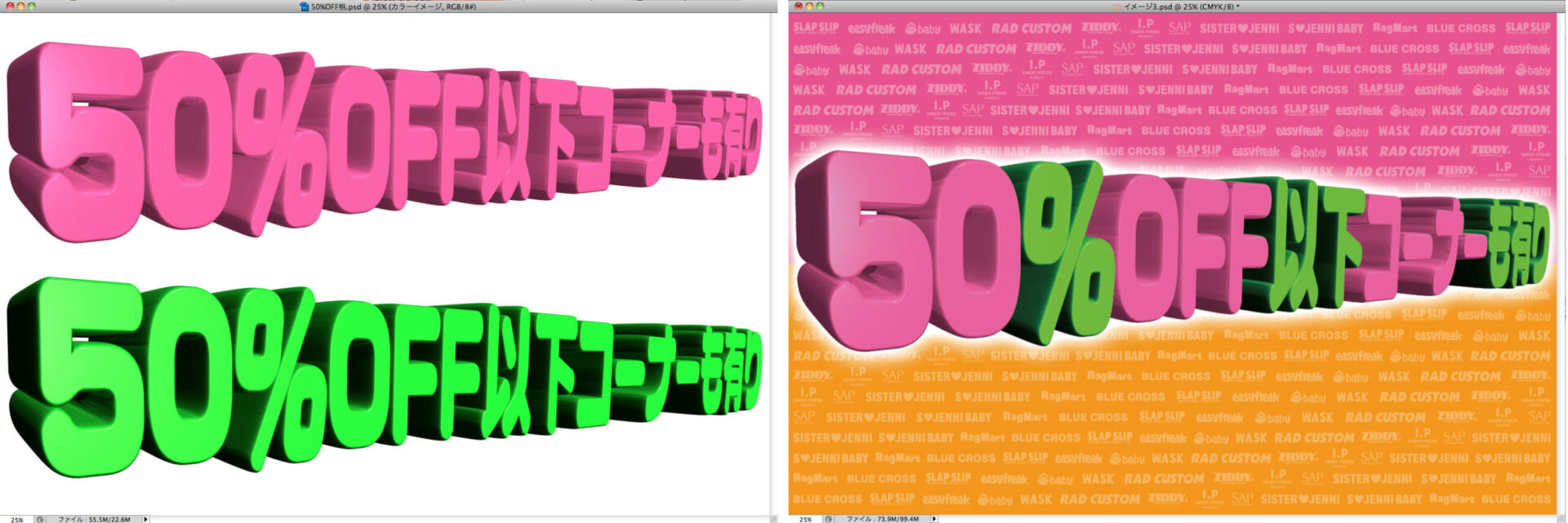Minimize the 50%OFF桃.psd window
This screenshot has width=1568, height=523.
20,7
